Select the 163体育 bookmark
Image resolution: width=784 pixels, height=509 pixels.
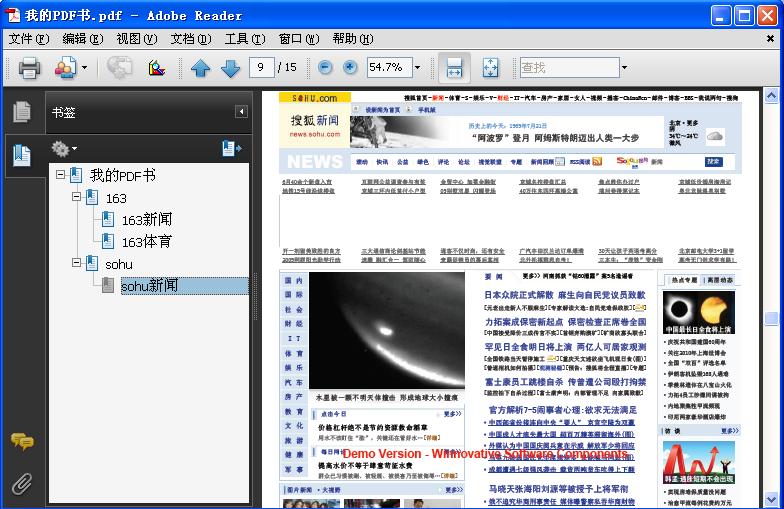[147, 242]
